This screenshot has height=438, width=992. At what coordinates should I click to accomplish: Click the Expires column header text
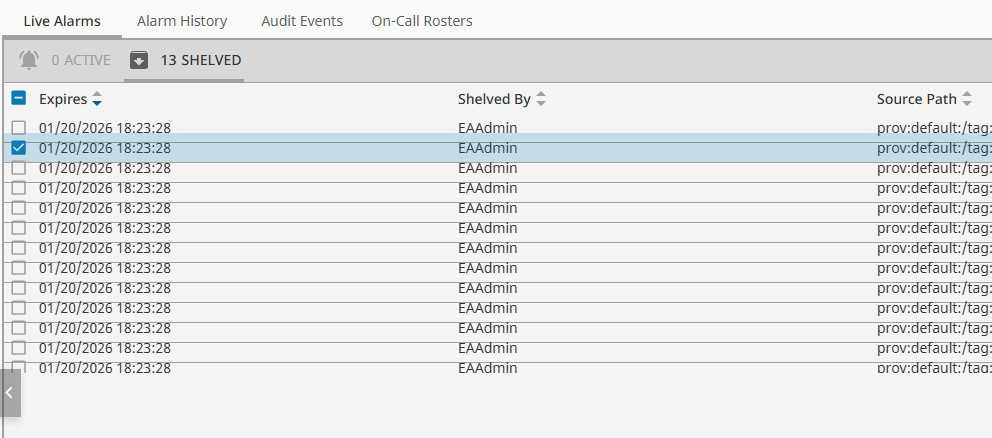[x=62, y=99]
